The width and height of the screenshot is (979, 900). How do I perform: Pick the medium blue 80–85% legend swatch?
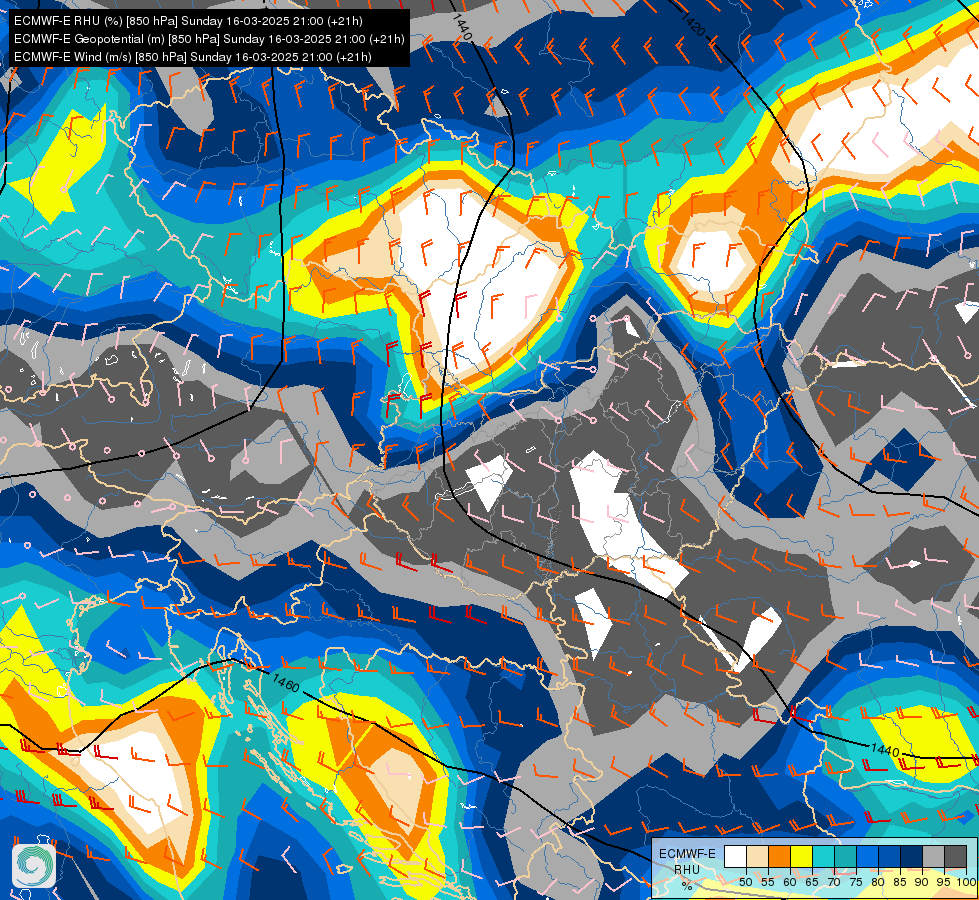[x=890, y=856]
